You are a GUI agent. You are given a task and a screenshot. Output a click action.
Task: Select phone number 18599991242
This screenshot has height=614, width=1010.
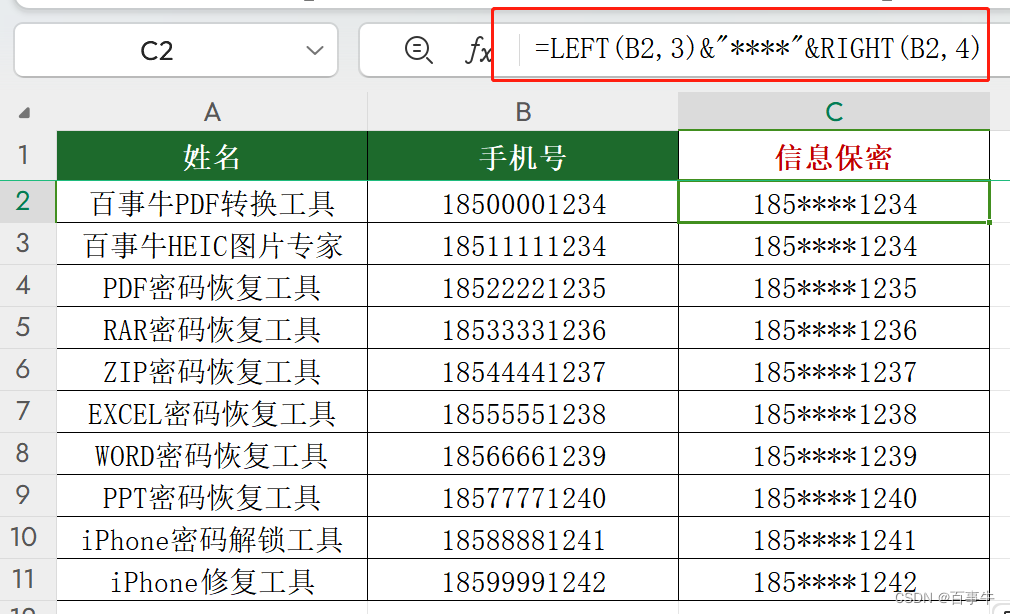click(x=522, y=579)
